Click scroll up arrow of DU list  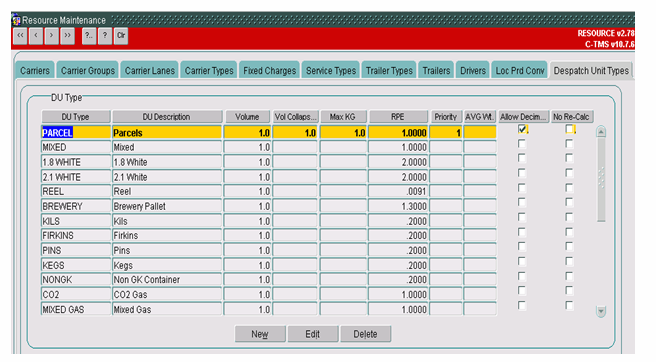point(601,132)
